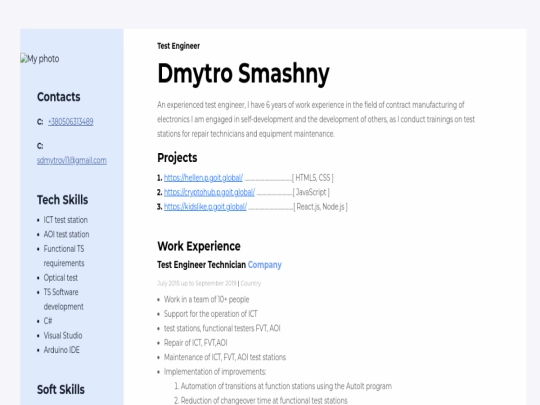Click the Tech Skills heading

tap(62, 200)
